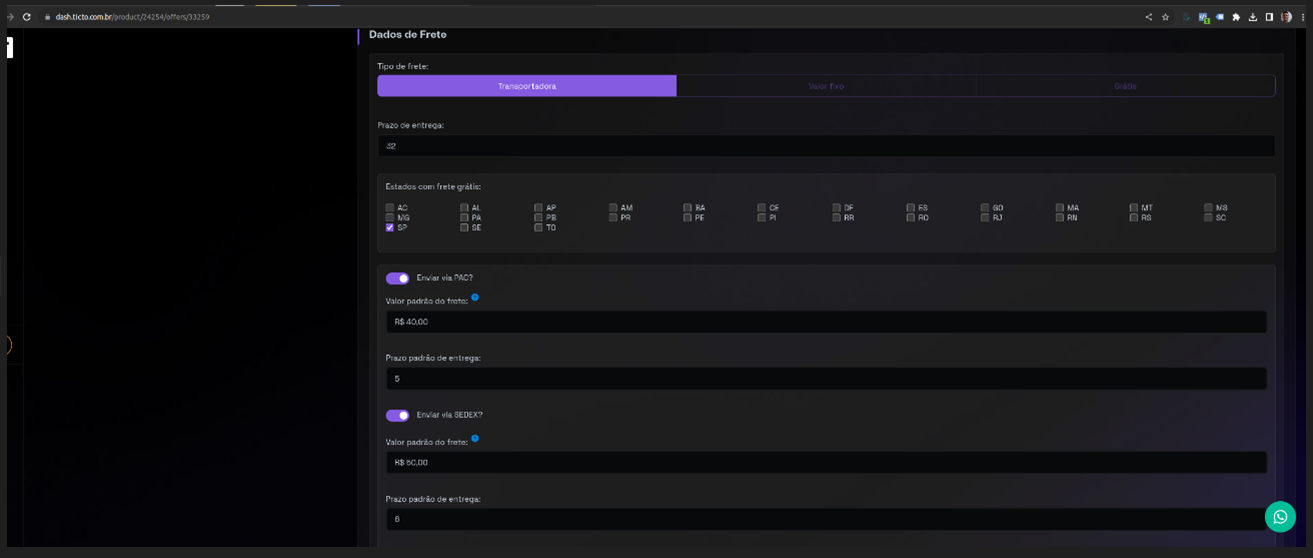Select the Transportadora freight type tab

click(527, 86)
